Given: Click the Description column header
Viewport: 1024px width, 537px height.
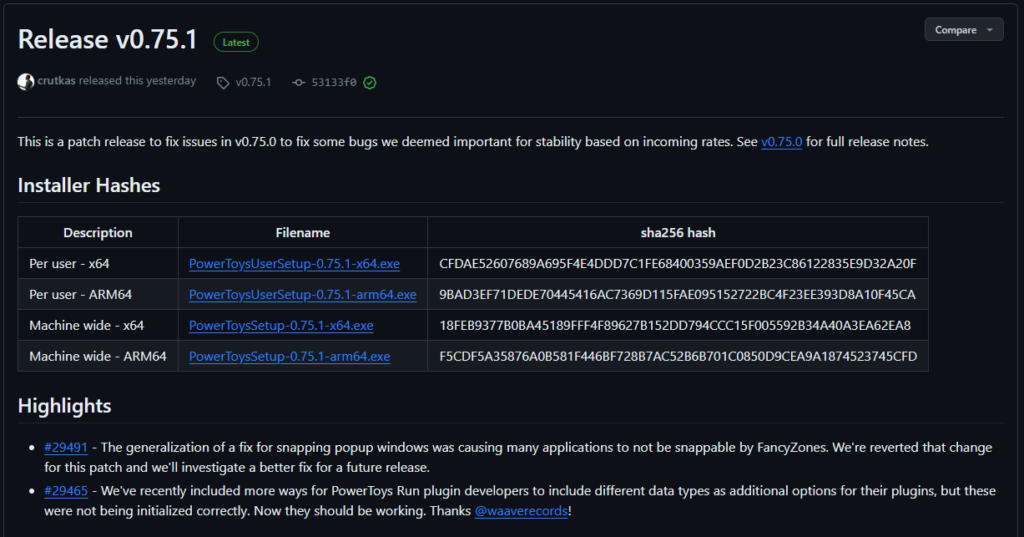Looking at the screenshot, I should tap(97, 233).
